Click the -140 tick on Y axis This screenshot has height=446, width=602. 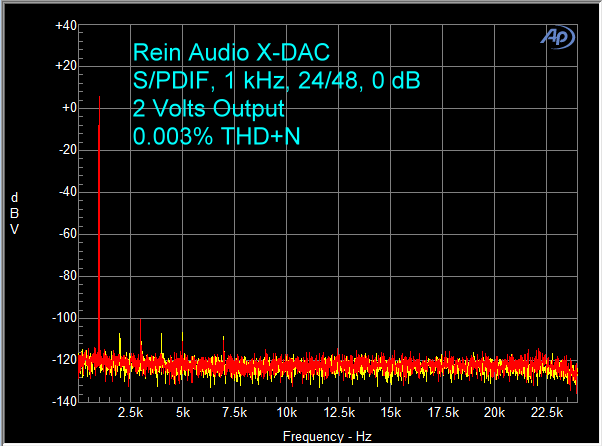(x=65, y=401)
